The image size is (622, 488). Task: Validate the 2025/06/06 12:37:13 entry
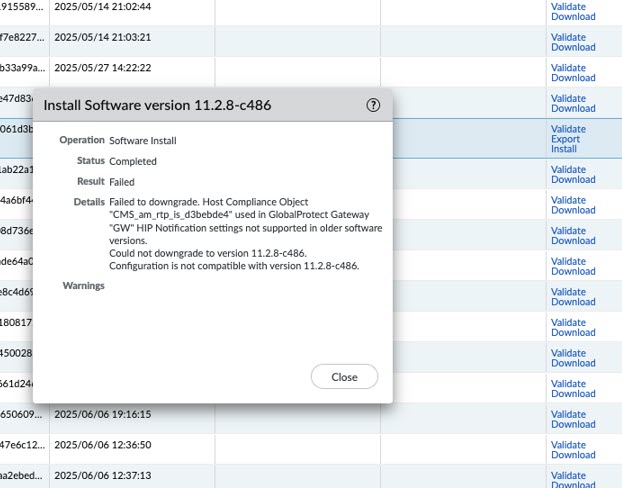coord(568,475)
